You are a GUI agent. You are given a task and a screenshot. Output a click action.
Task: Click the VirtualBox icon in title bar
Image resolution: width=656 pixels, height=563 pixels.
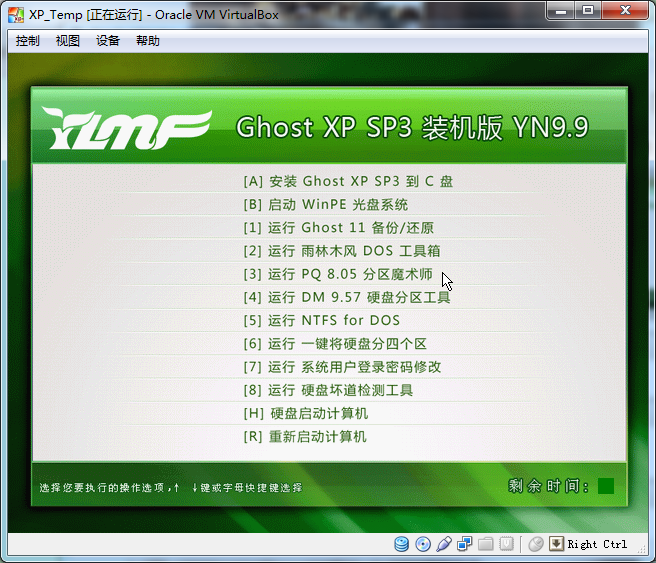[x=16, y=15]
